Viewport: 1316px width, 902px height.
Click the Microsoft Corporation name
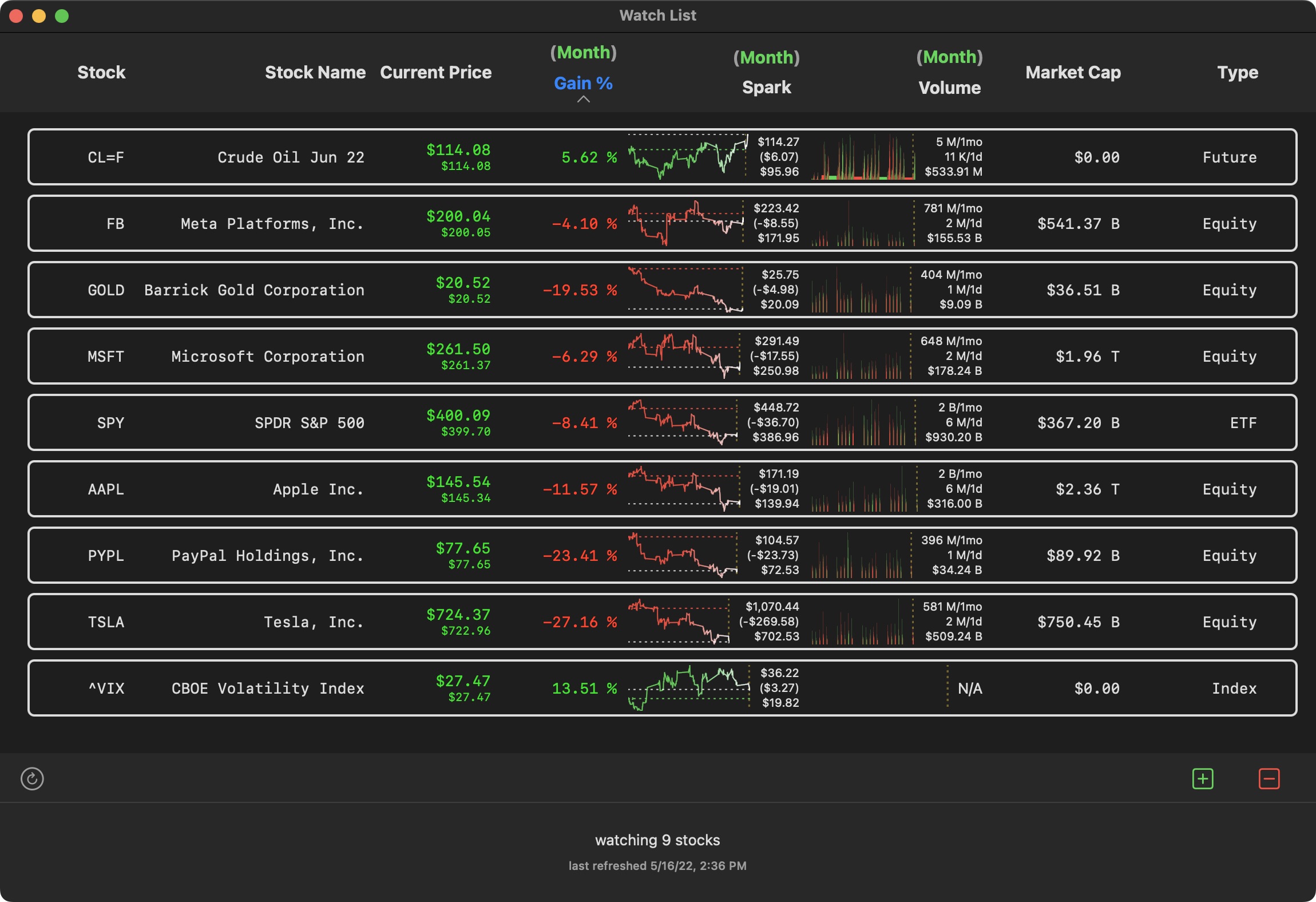(x=268, y=357)
